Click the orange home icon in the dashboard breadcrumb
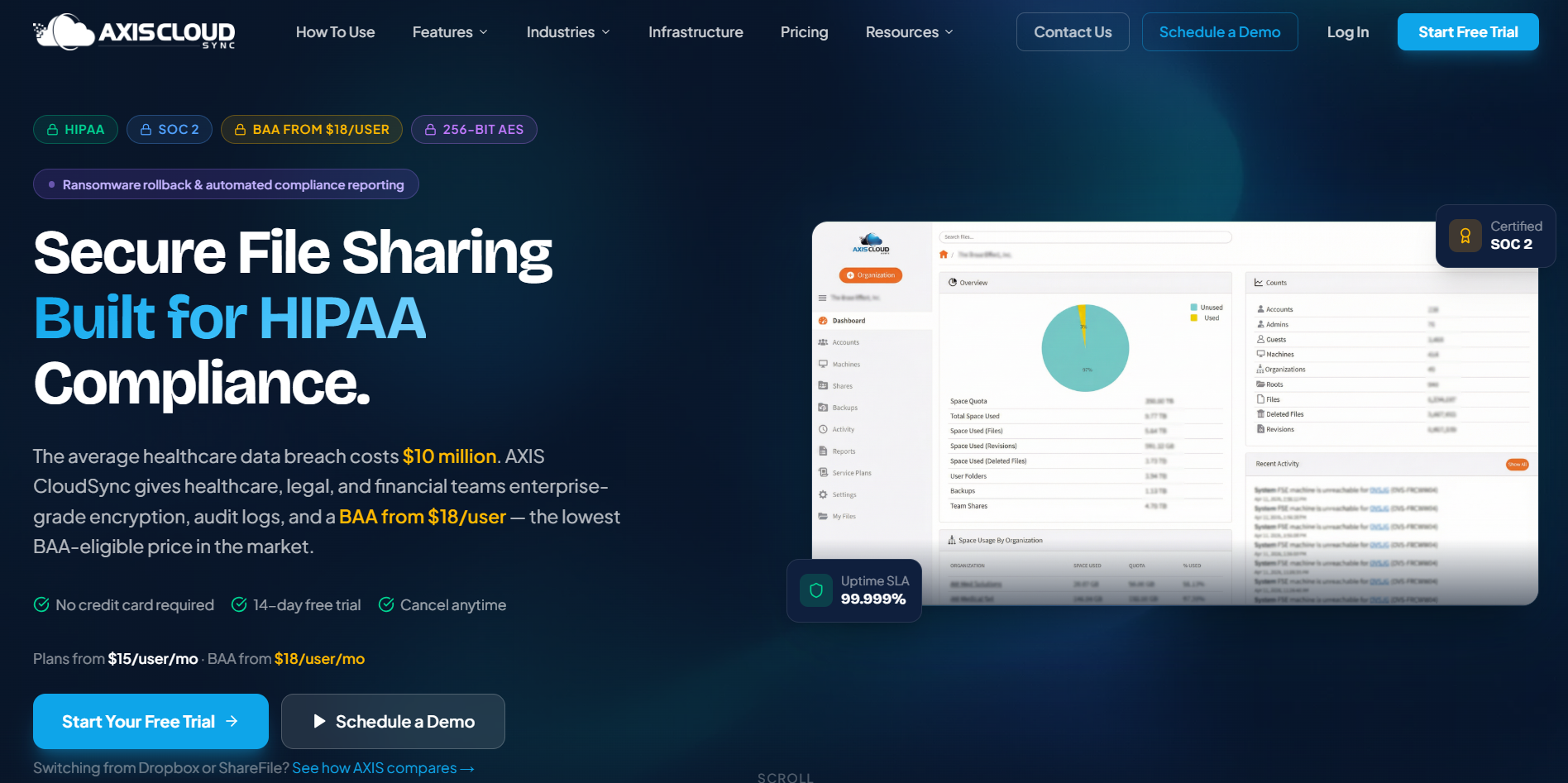The width and height of the screenshot is (1568, 783). [x=944, y=254]
